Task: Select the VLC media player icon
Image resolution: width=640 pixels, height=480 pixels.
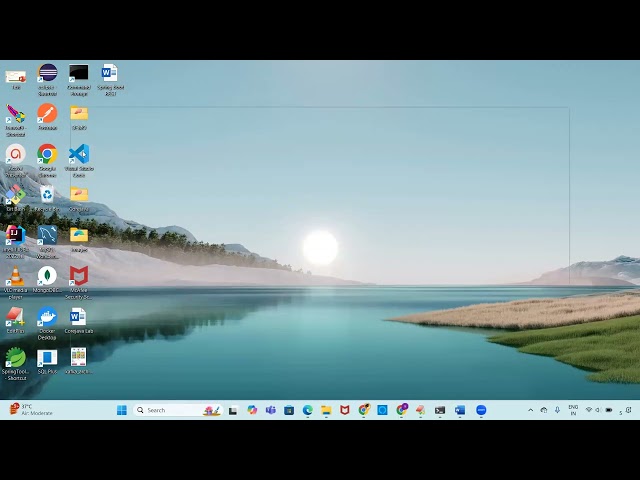Action: tap(16, 282)
